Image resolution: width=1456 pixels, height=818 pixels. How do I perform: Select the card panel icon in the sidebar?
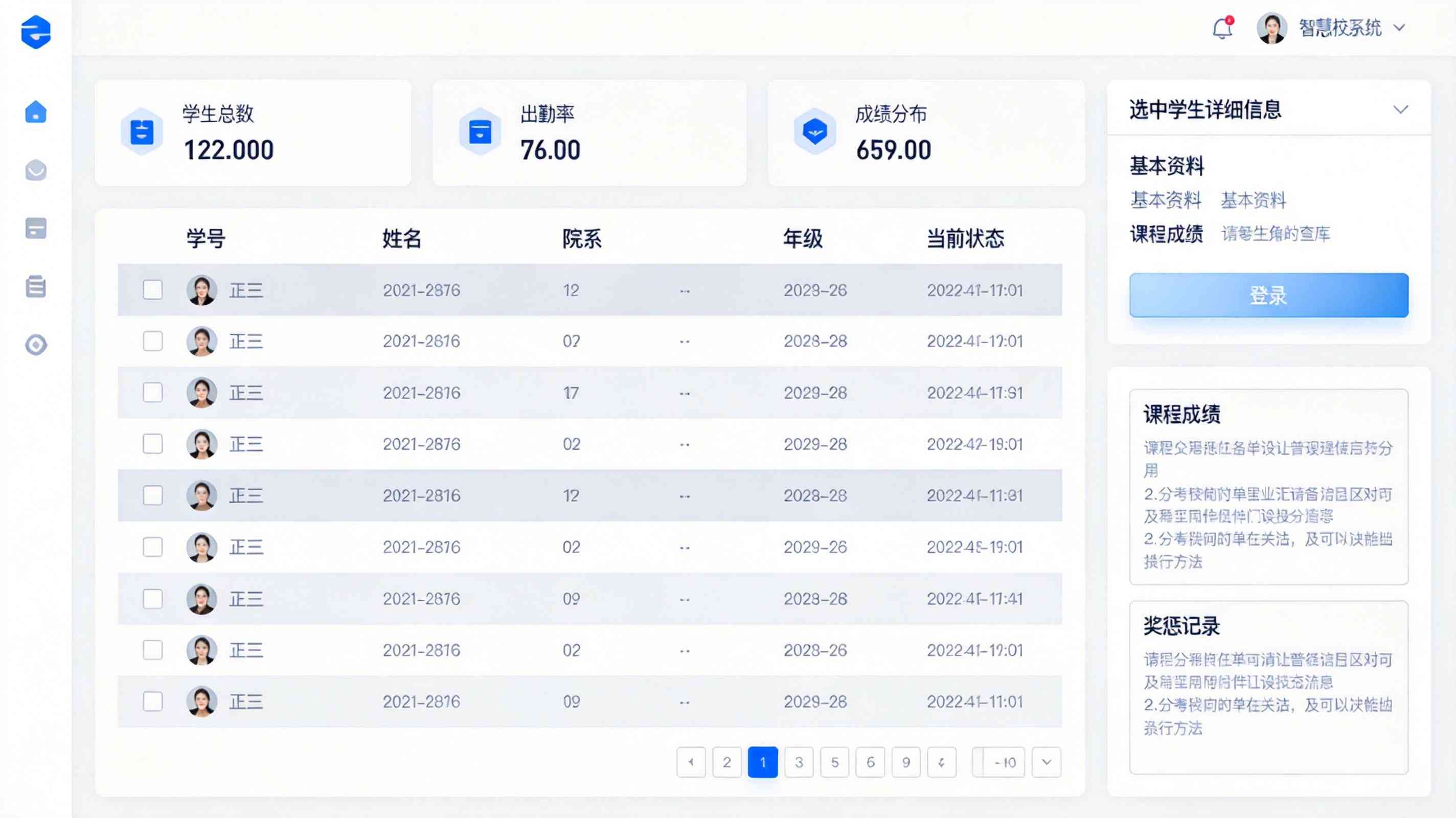point(36,229)
